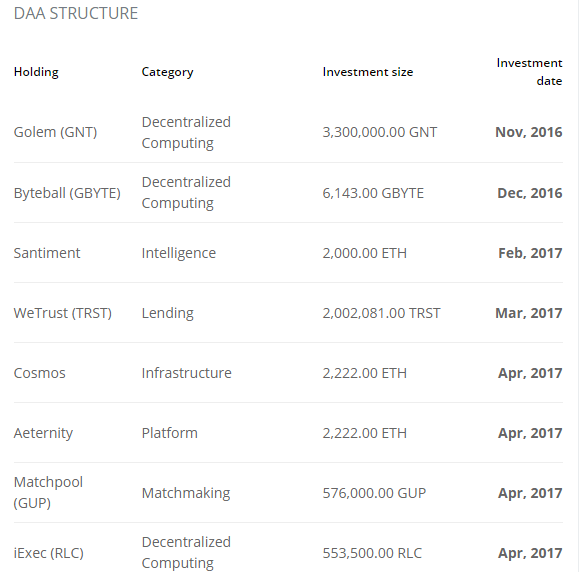588x572 pixels.
Task: Click the 3,300,000.00 GNT investment size
Action: [x=380, y=132]
